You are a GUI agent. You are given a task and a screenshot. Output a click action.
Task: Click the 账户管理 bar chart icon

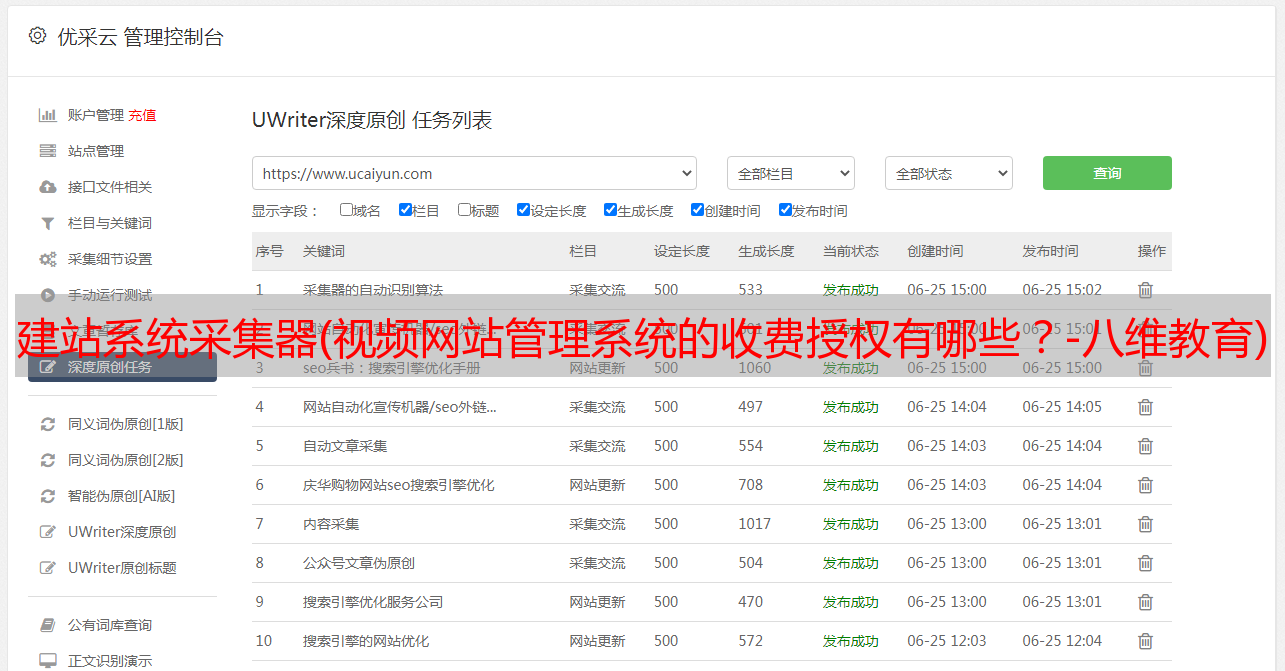click(47, 115)
